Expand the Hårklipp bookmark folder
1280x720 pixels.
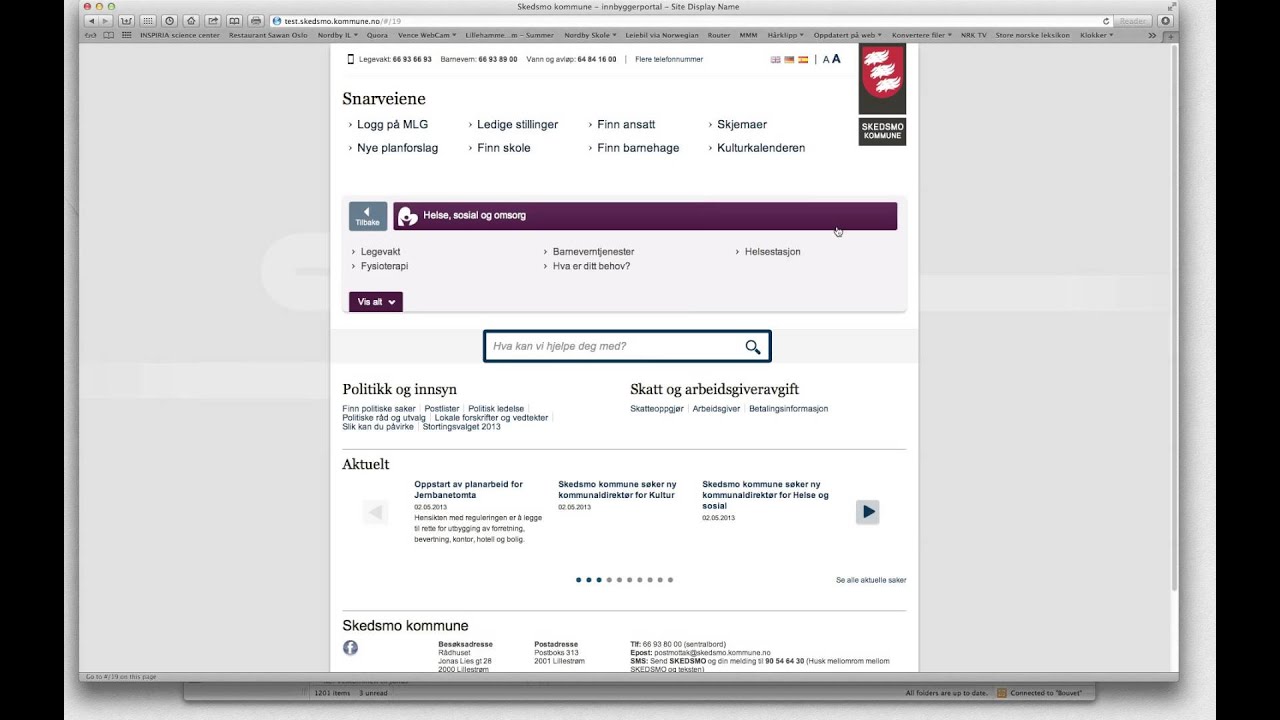pos(786,35)
